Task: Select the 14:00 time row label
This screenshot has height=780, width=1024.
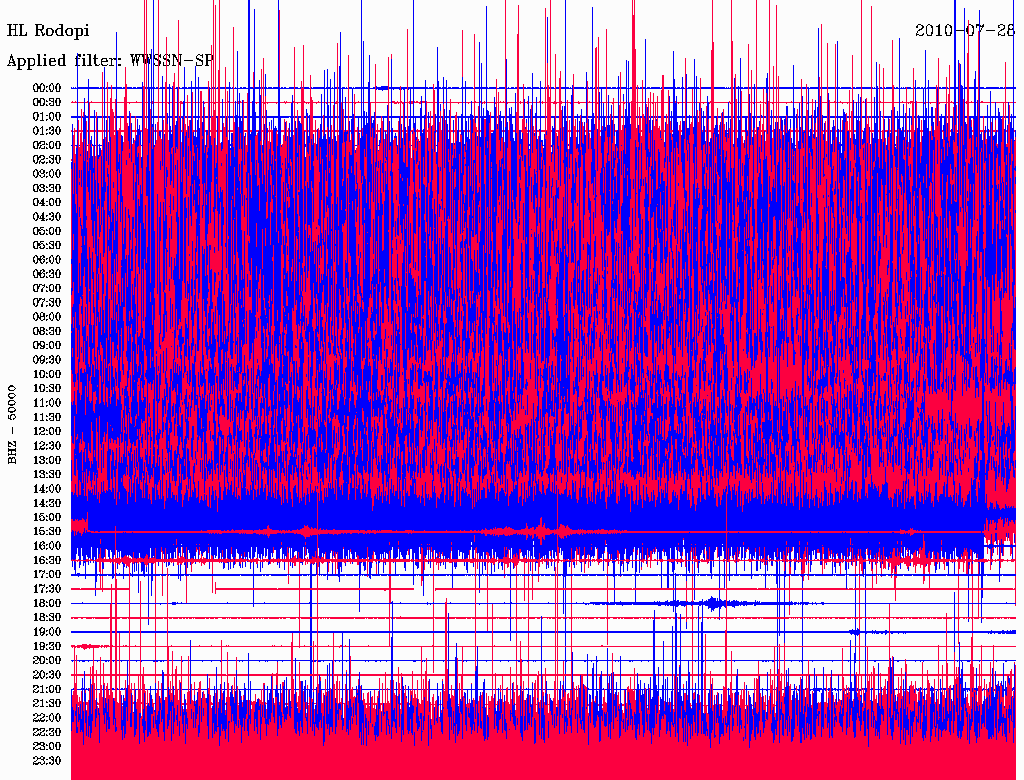Action: pos(47,489)
